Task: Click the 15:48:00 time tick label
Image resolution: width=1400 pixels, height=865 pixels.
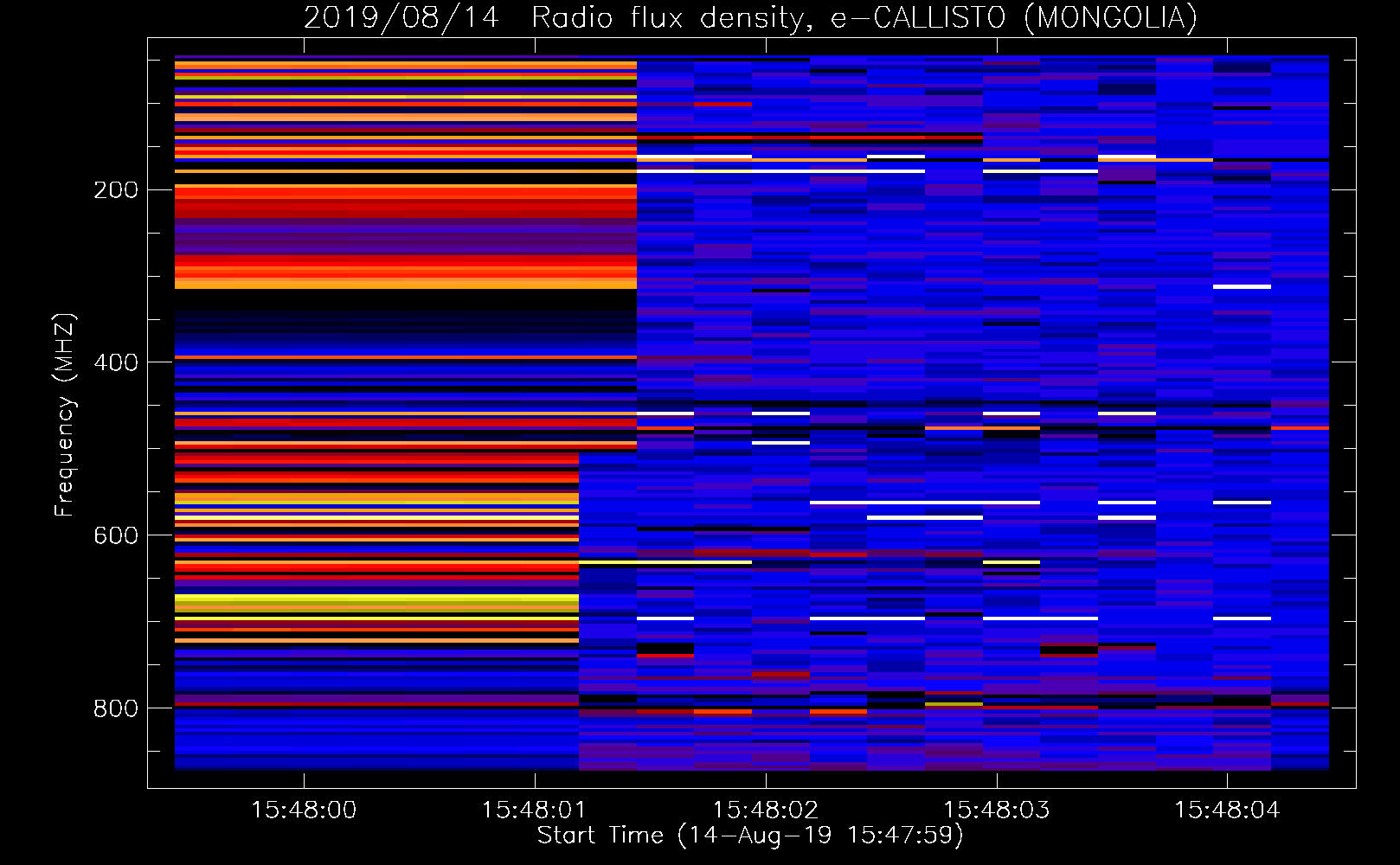Action: click(x=304, y=810)
